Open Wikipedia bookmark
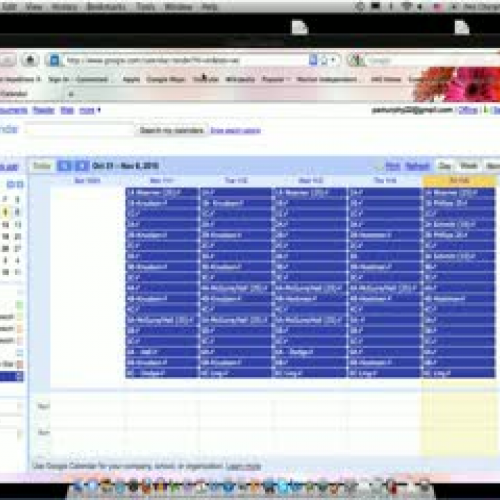500x500 pixels. [240, 79]
